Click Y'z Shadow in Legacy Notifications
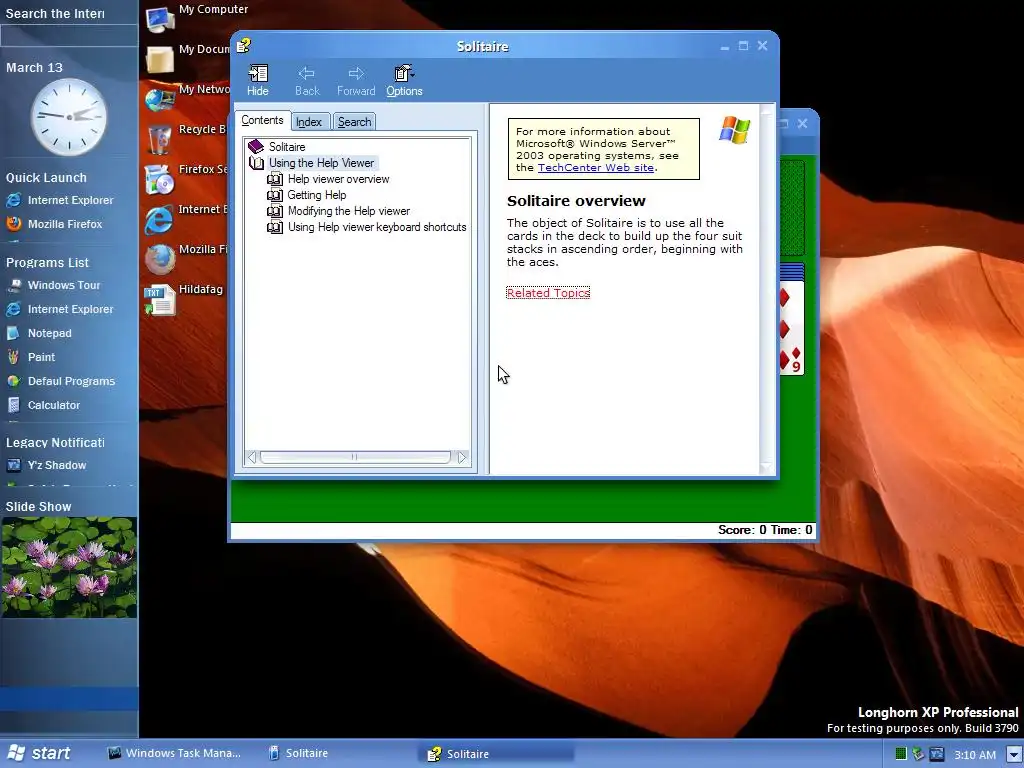The width and height of the screenshot is (1024, 768). 46,466
